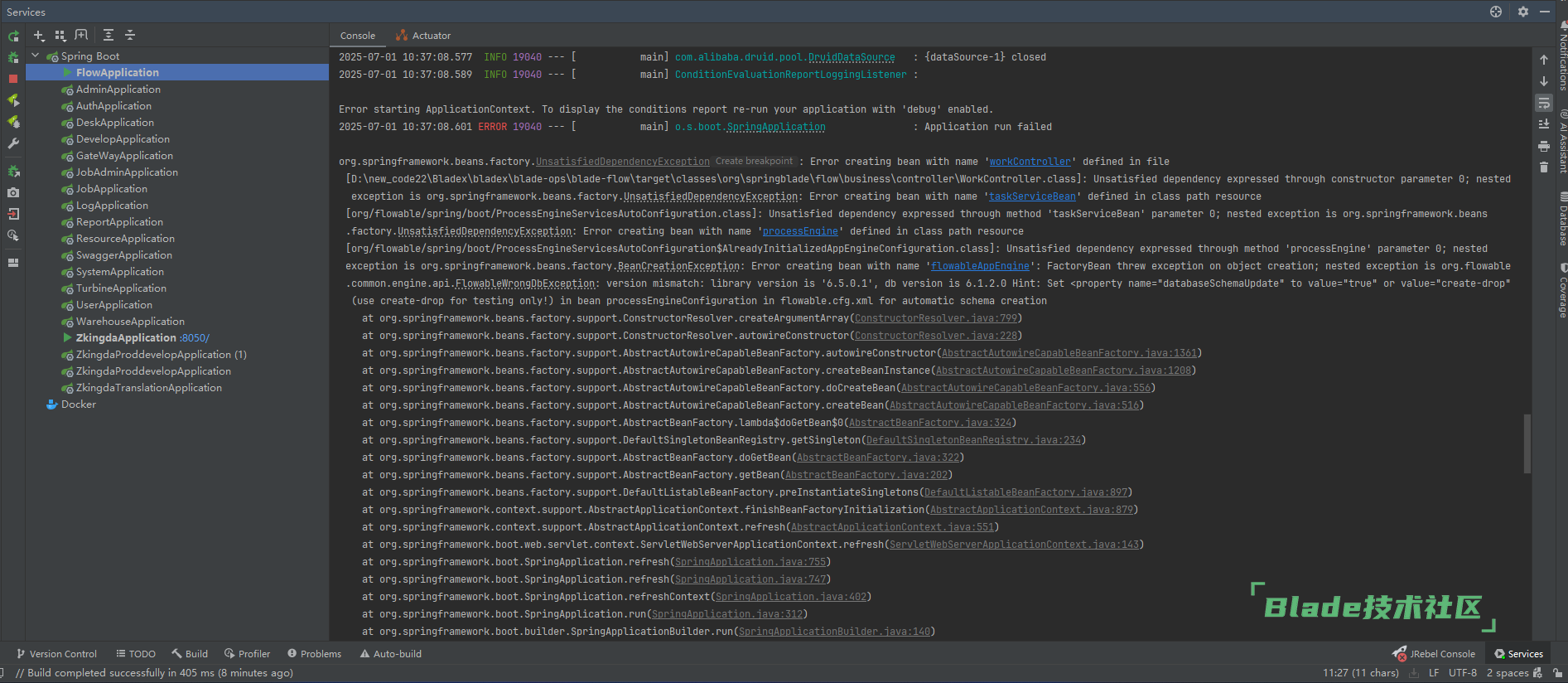This screenshot has width=1568, height=683.
Task: Toggle Scroll to End in console gutter
Action: click(x=1544, y=124)
